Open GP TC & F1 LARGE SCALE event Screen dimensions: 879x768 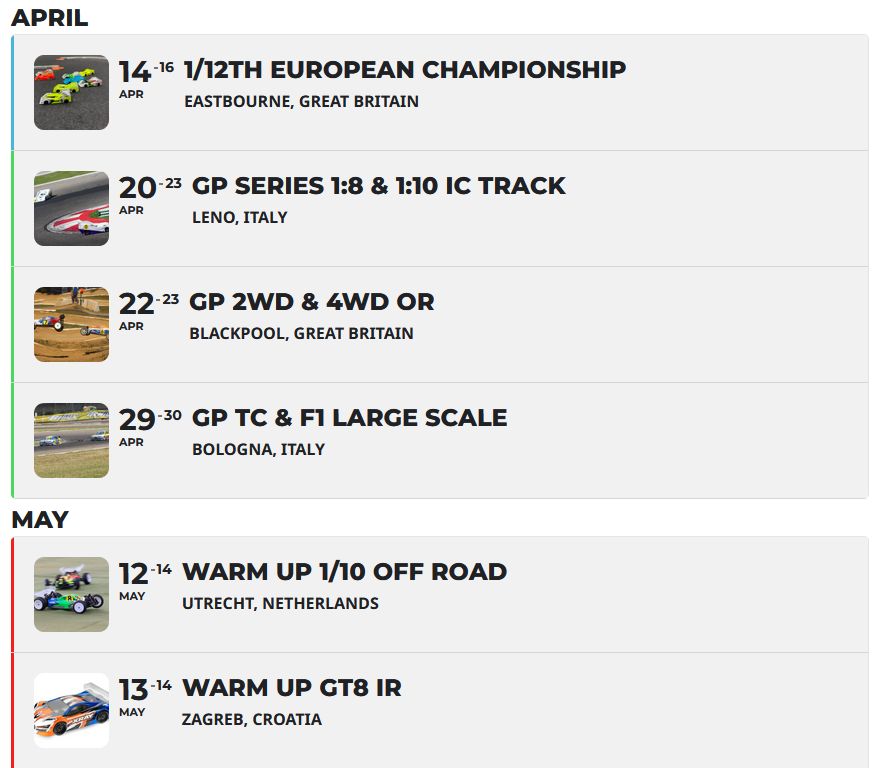(x=349, y=418)
